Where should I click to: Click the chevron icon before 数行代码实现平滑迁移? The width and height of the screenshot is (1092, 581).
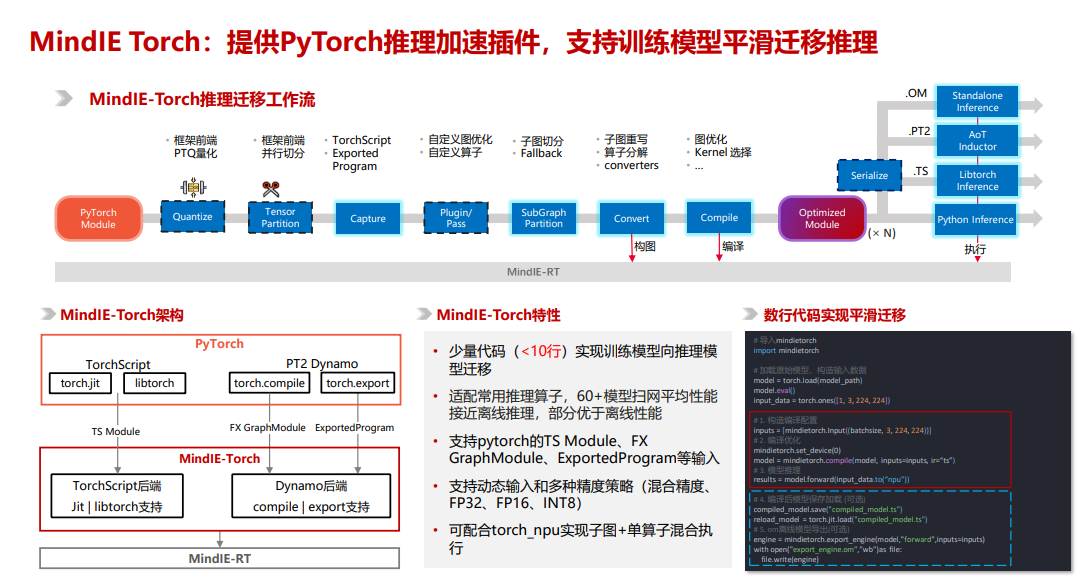(750, 314)
